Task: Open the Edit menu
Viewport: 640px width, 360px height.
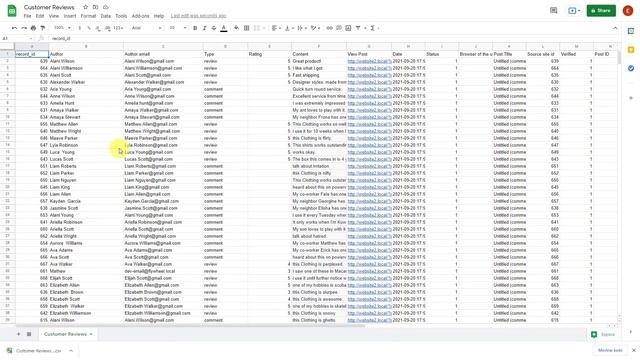Action: (x=40, y=16)
